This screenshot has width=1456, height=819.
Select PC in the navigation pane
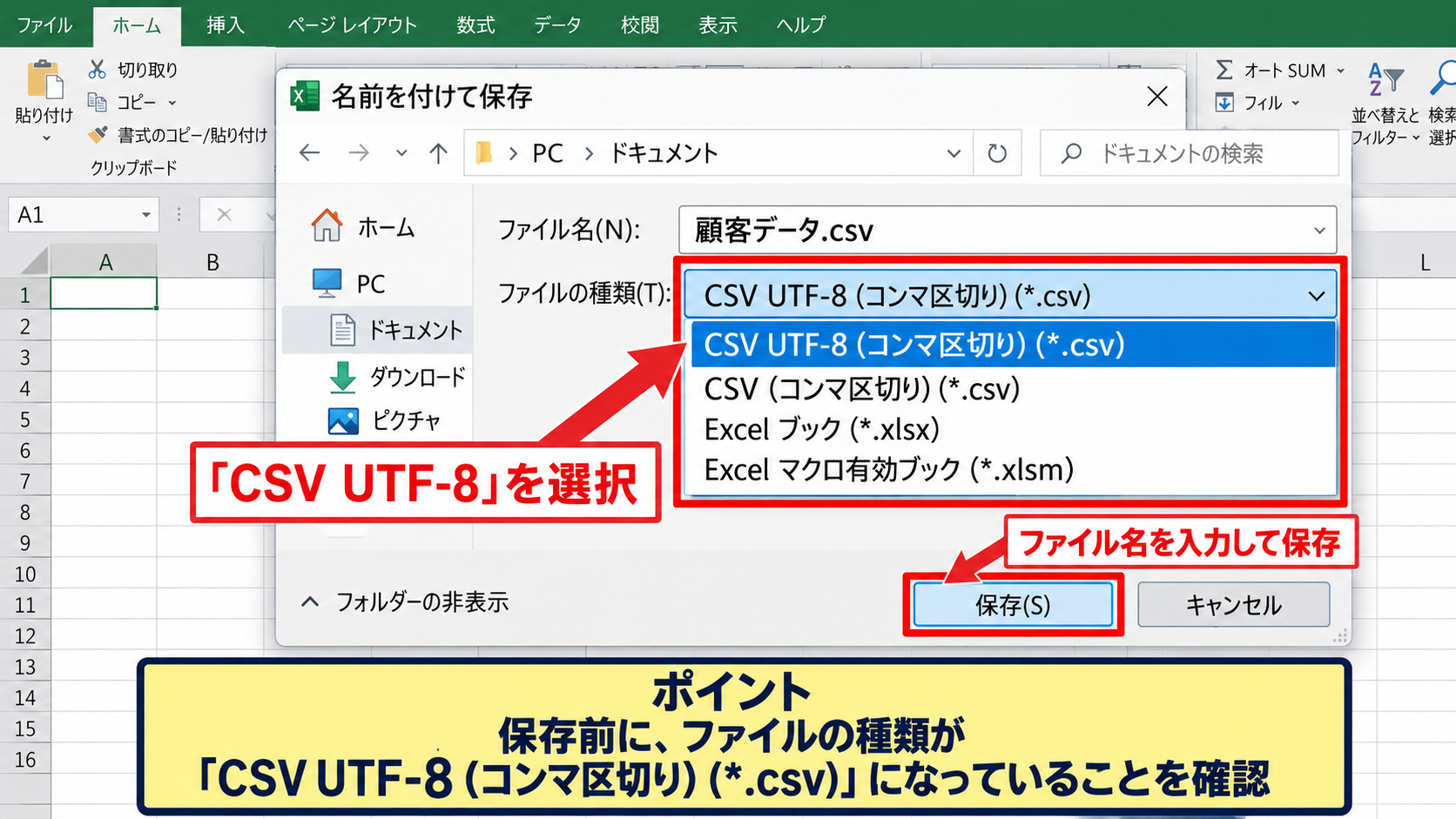click(x=348, y=283)
